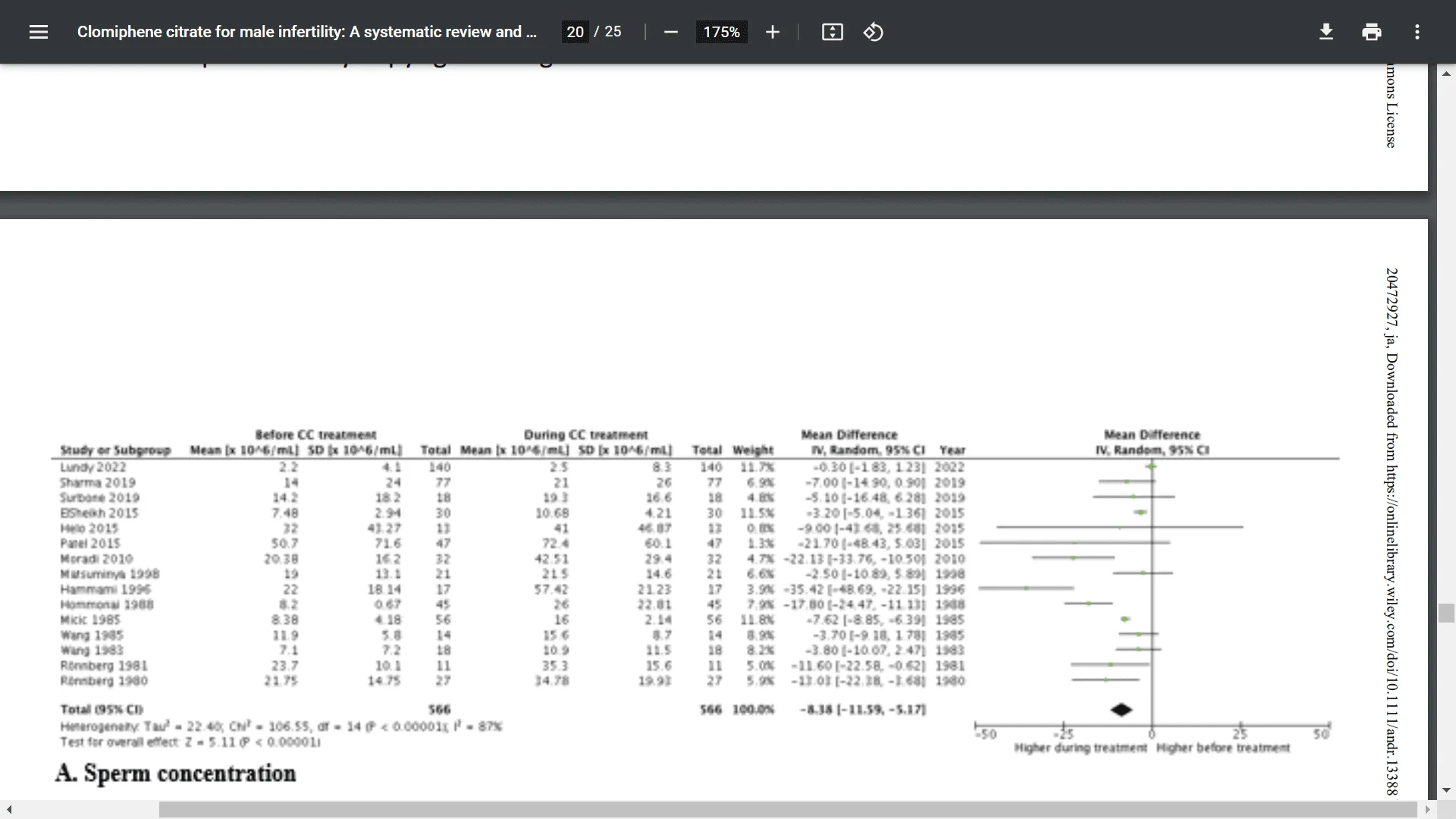This screenshot has width=1456, height=819.
Task: Click the 'Test for overall effect' line
Action: pyautogui.click(x=190, y=742)
